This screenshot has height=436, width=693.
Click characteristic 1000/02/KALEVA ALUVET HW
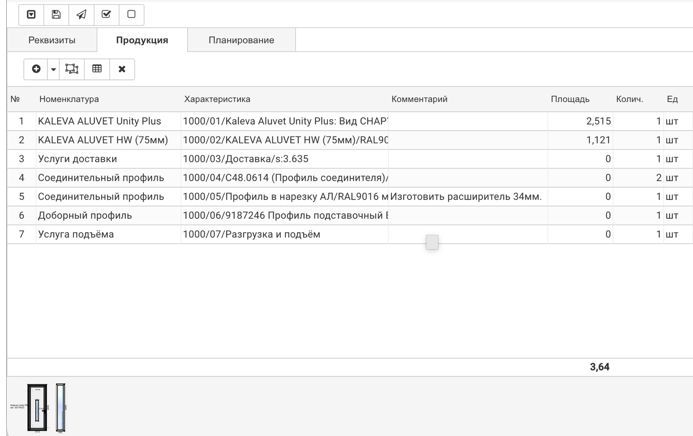click(x=285, y=140)
